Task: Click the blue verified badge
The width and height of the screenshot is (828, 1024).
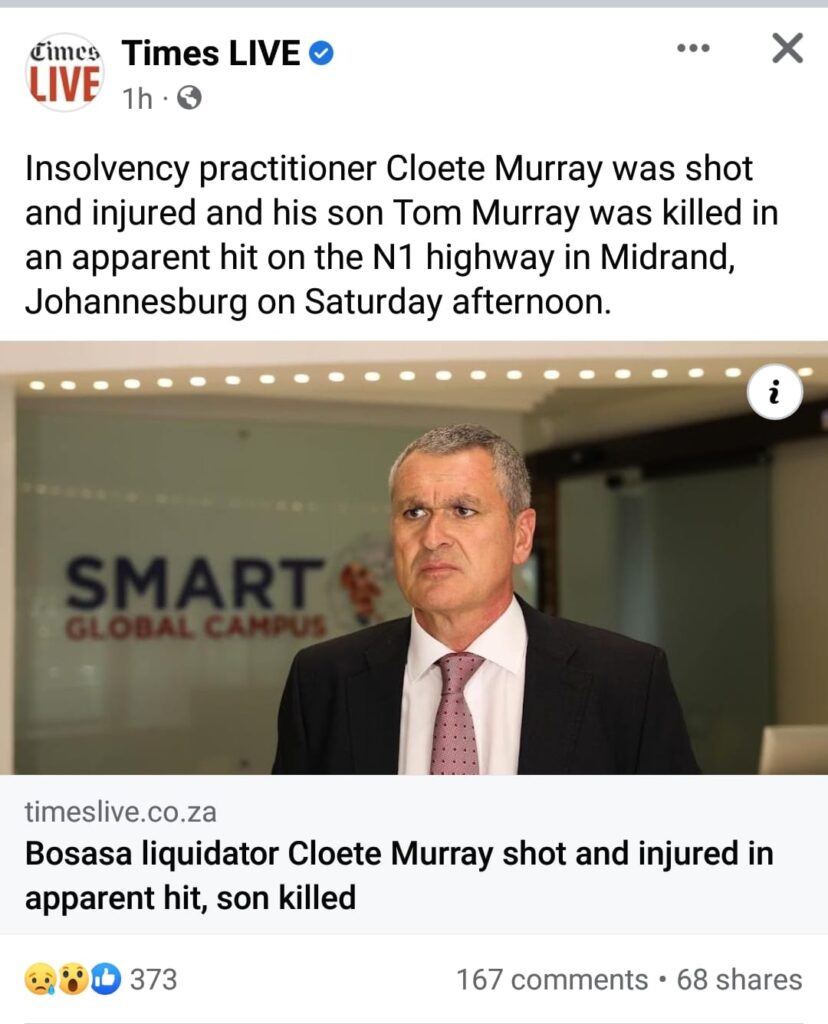Action: 320,54
